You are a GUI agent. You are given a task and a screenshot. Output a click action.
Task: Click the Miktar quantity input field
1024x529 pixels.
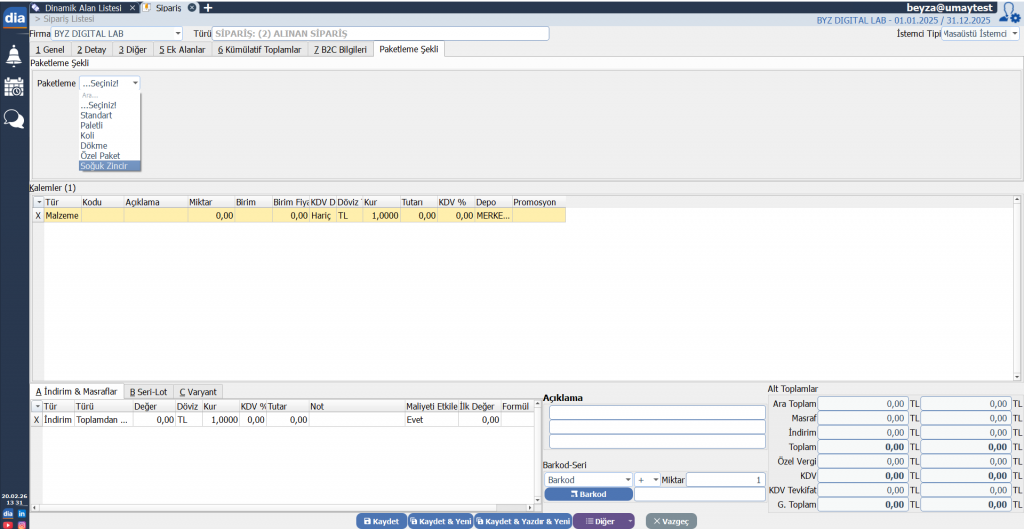(x=725, y=480)
